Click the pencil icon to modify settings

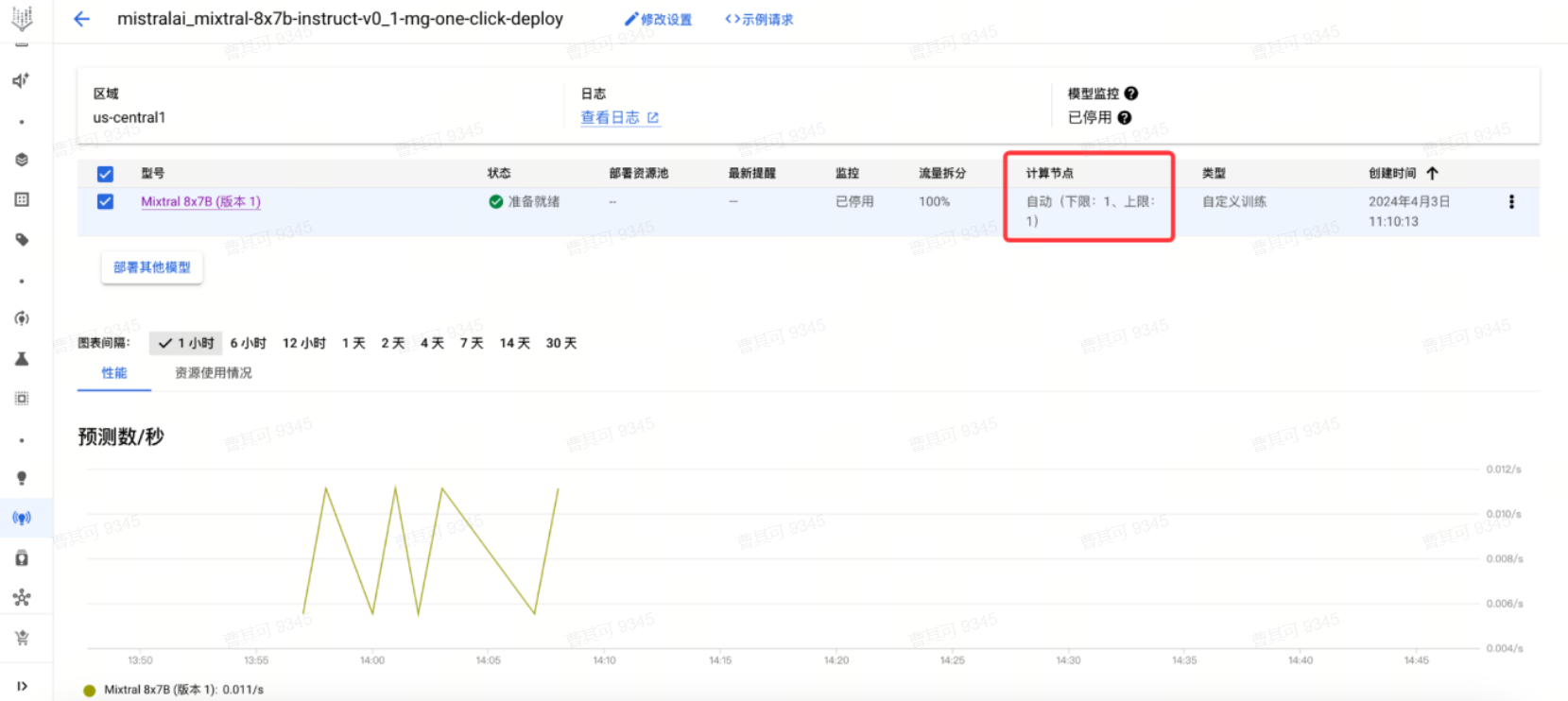click(x=631, y=19)
